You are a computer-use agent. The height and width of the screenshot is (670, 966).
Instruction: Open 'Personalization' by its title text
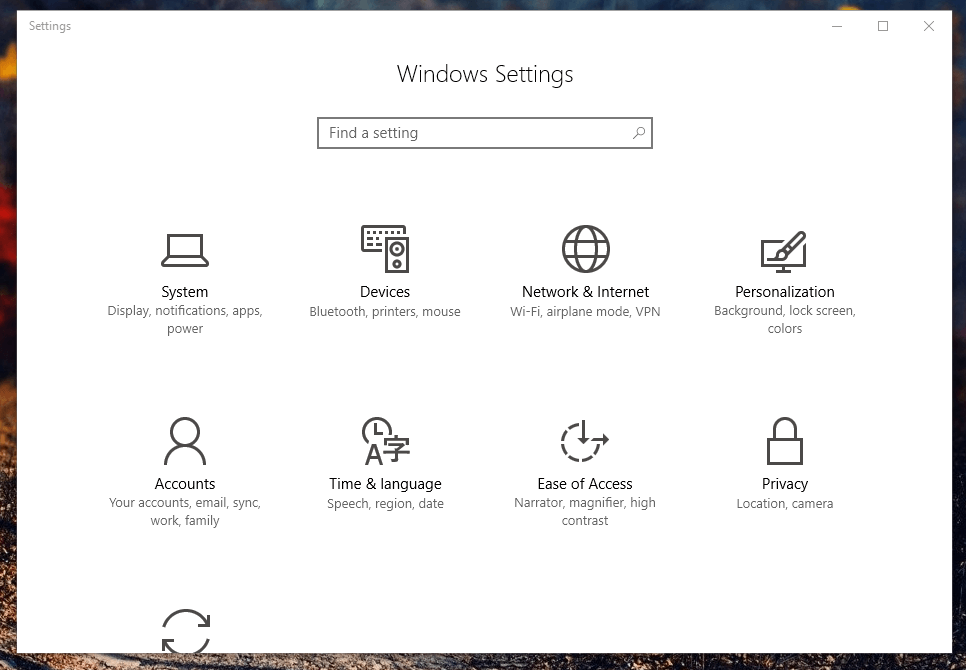(784, 292)
